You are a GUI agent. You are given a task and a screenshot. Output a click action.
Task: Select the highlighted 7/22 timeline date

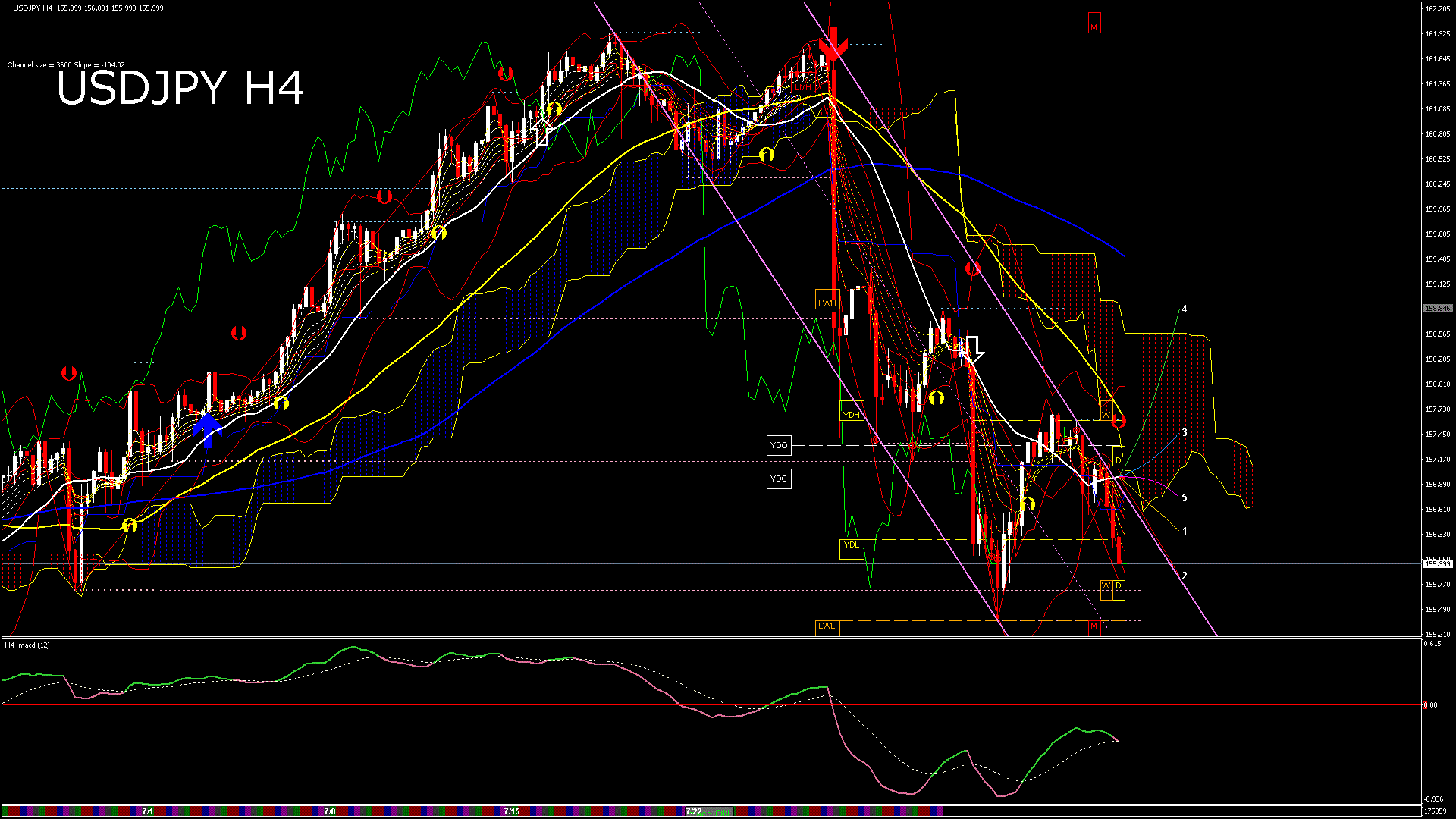694,811
